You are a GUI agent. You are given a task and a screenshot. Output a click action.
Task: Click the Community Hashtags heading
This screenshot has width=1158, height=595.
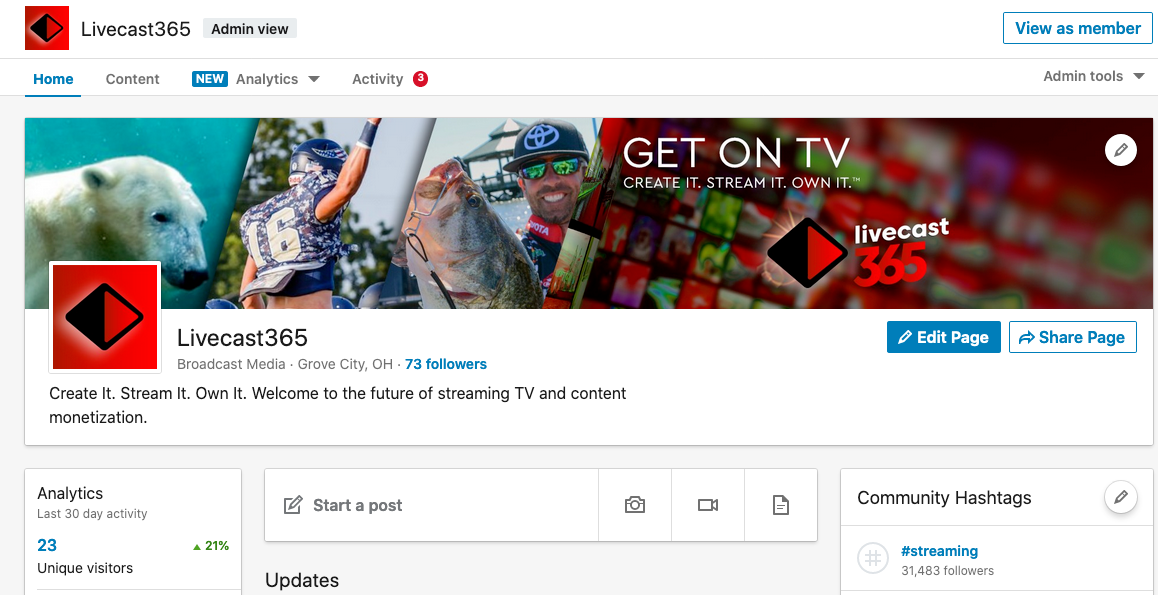(944, 498)
